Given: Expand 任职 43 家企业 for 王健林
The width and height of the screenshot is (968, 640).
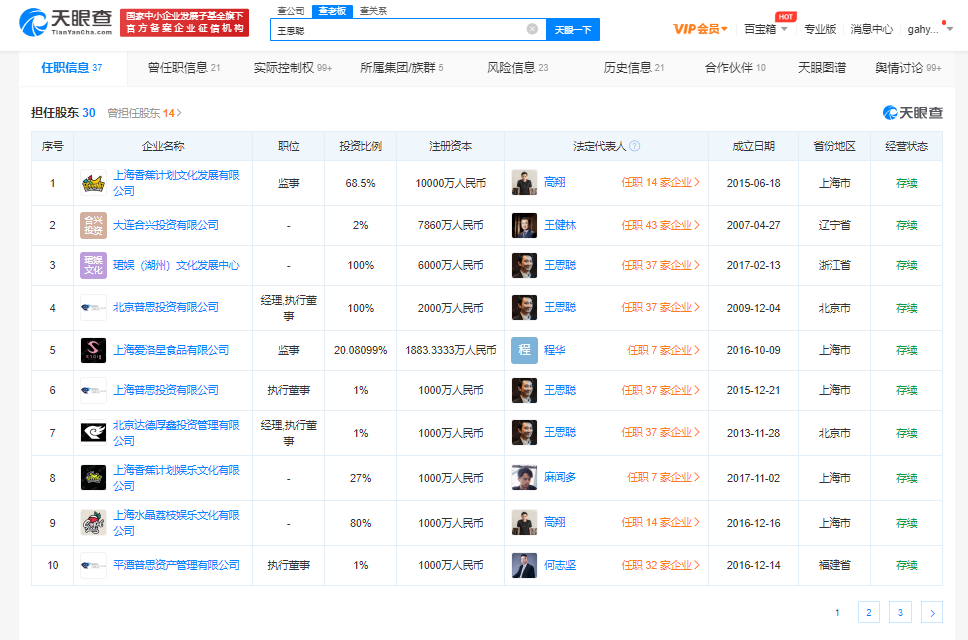Looking at the screenshot, I should click(x=660, y=225).
